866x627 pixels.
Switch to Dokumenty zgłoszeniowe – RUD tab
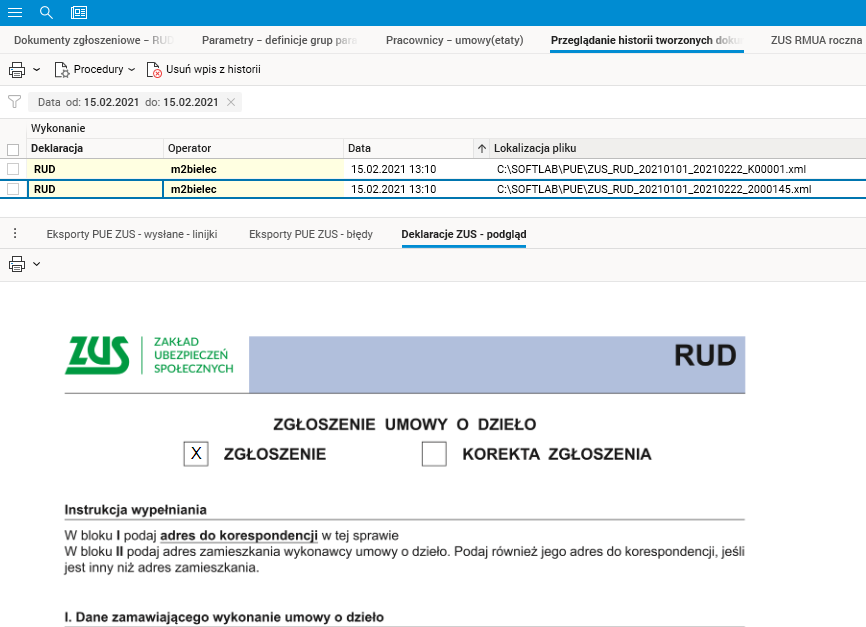(x=94, y=40)
